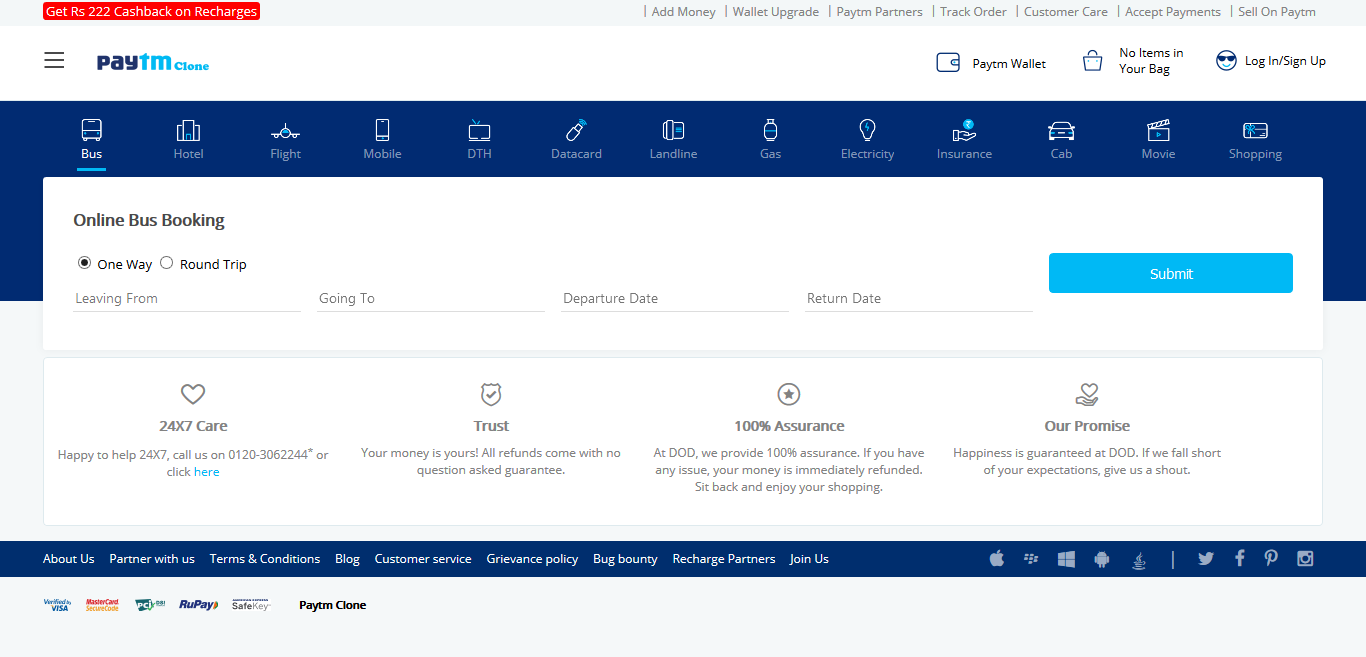
Task: Click the 'Our Promise' heading text
Action: 1087,426
